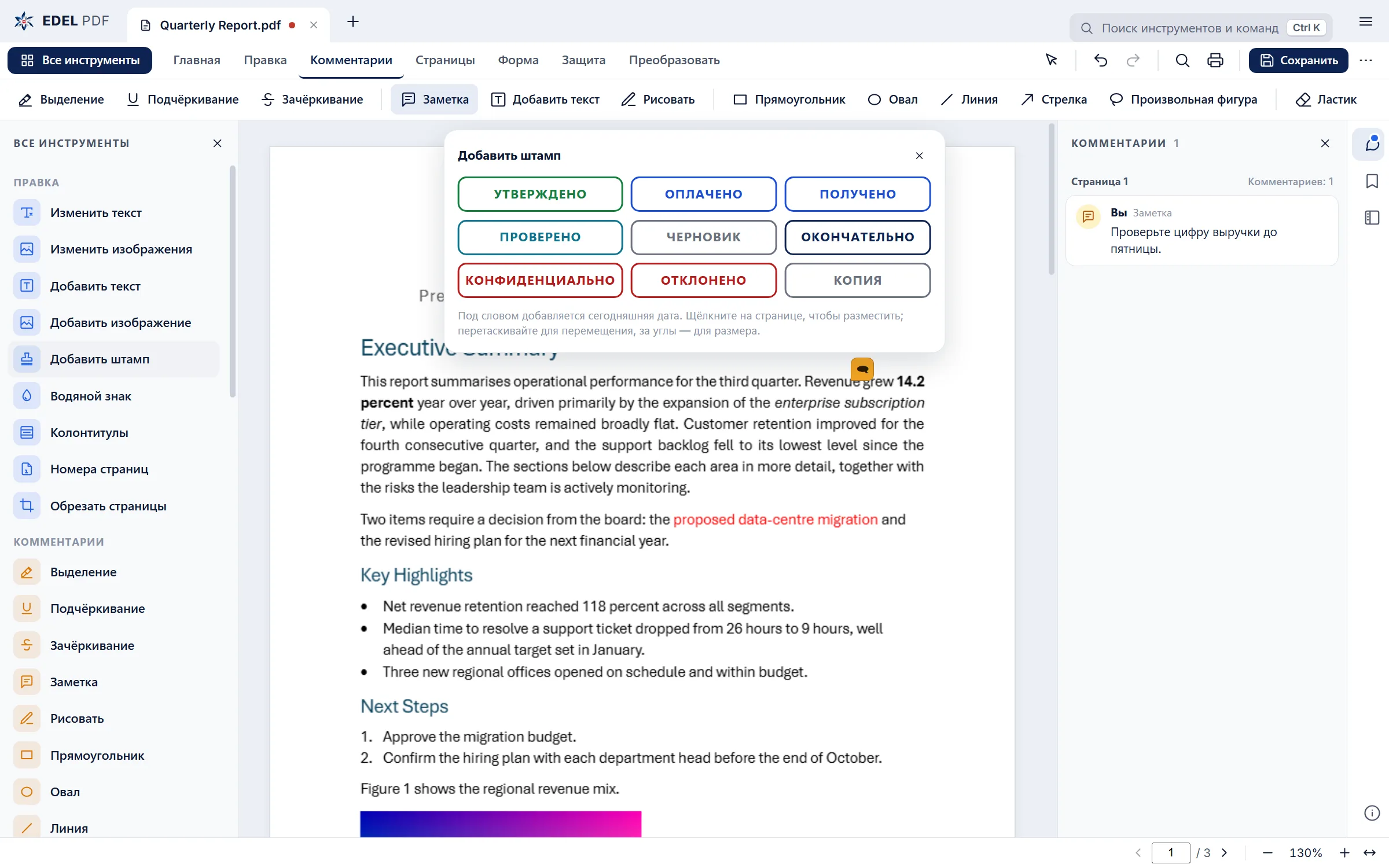Switch to the Страницы tab

tap(445, 60)
